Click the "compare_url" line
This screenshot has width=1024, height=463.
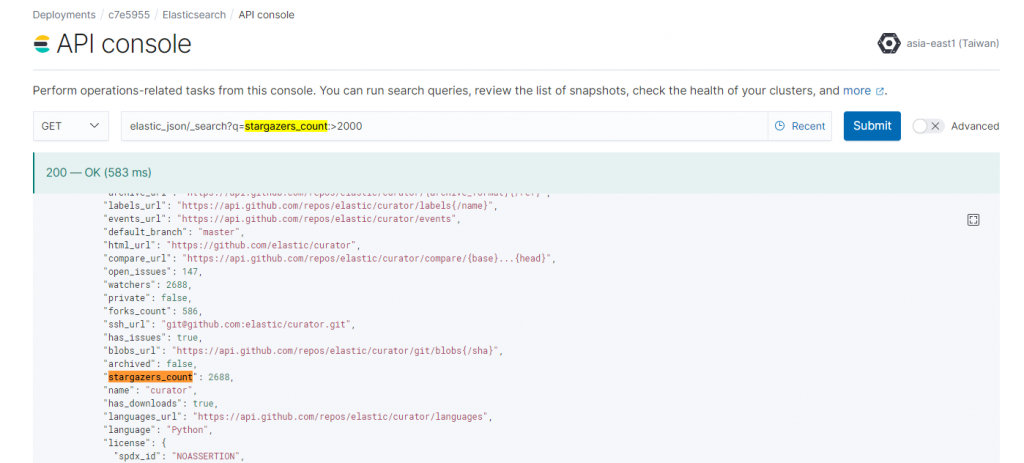point(330,259)
